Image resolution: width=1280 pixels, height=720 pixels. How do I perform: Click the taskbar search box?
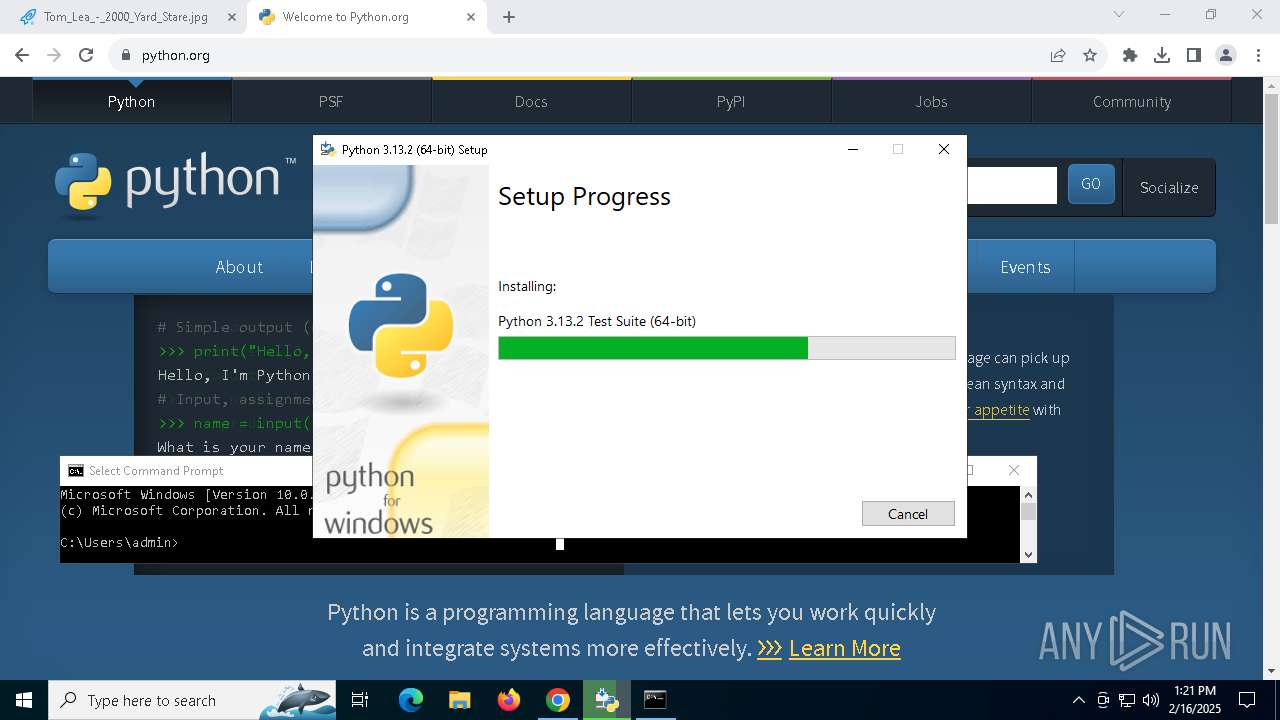point(192,700)
